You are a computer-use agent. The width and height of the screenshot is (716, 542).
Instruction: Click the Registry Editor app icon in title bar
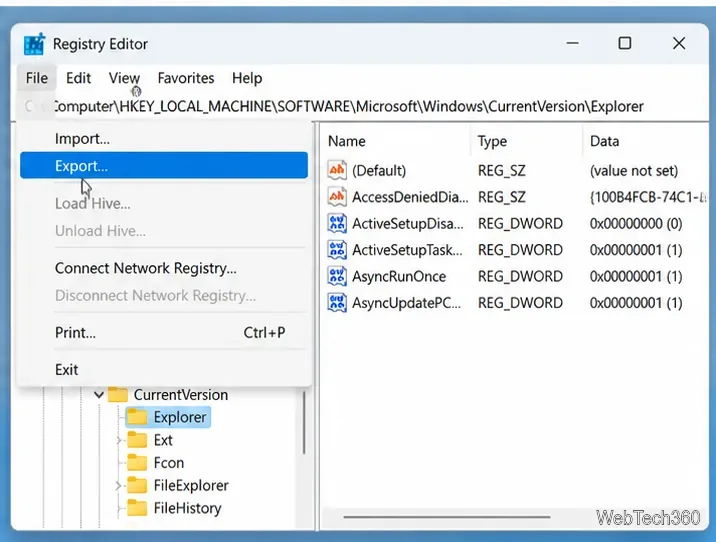pos(34,44)
